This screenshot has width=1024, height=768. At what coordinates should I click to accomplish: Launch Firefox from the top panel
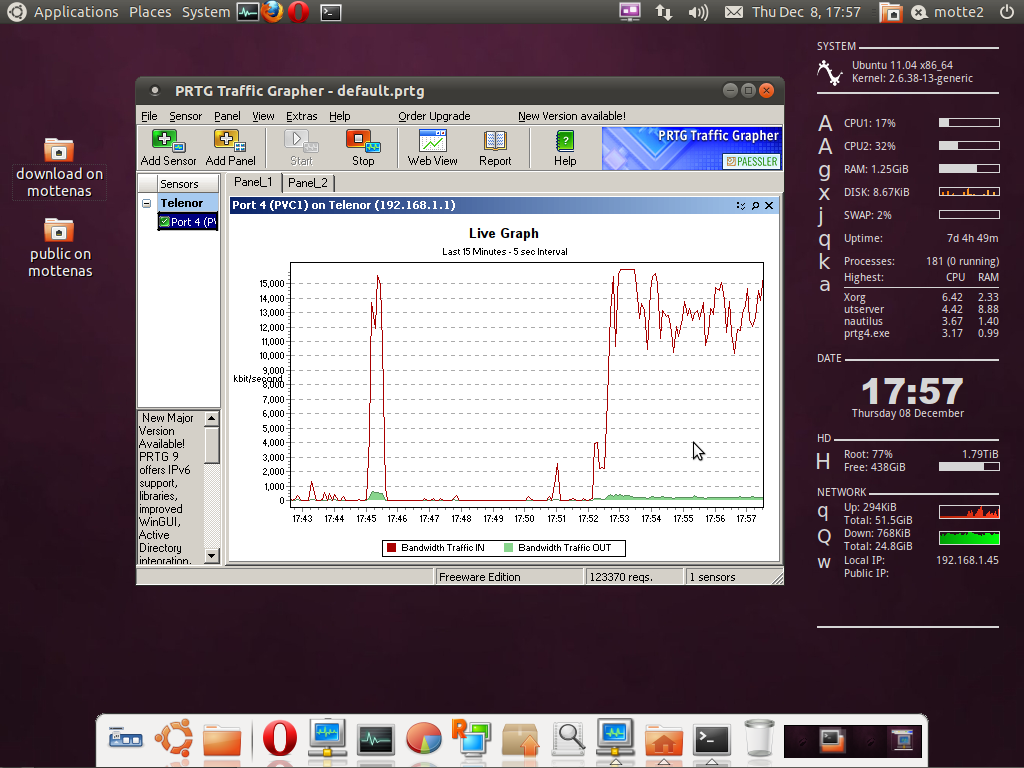pyautogui.click(x=272, y=12)
